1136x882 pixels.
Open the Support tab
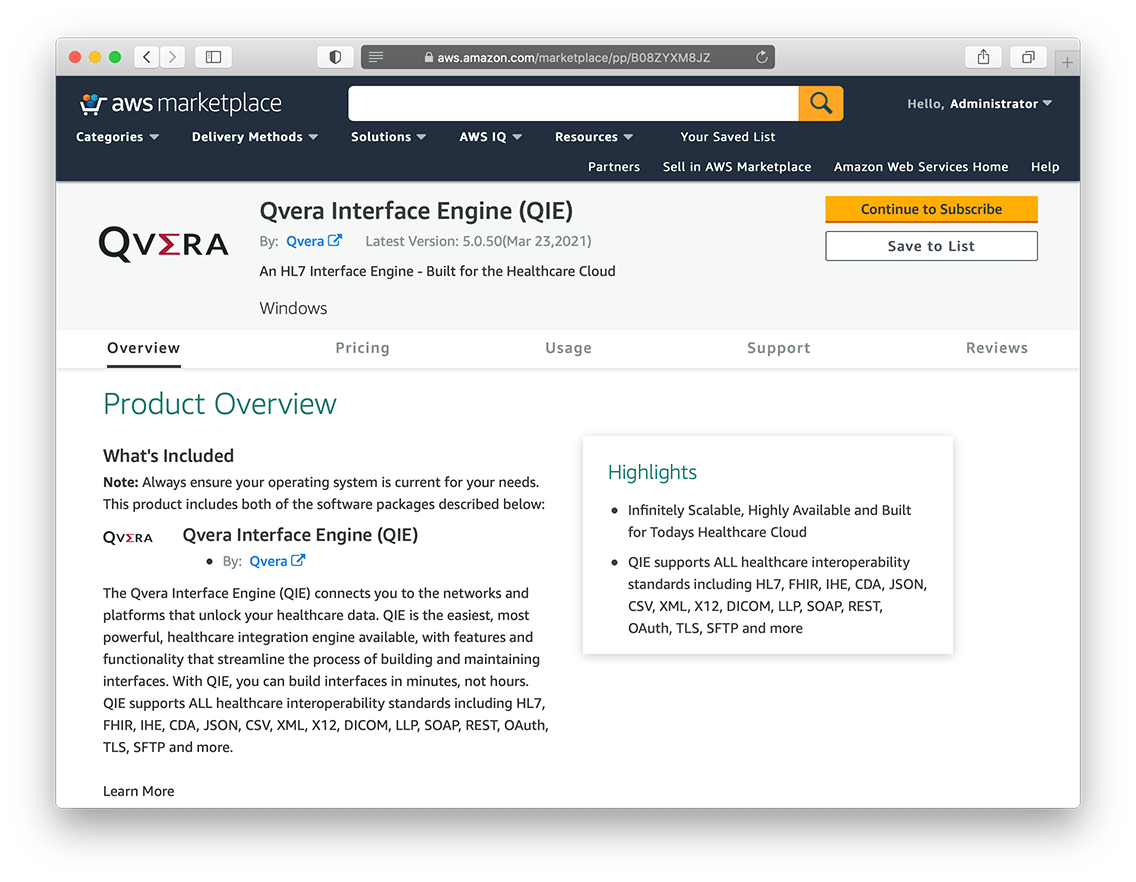[779, 348]
